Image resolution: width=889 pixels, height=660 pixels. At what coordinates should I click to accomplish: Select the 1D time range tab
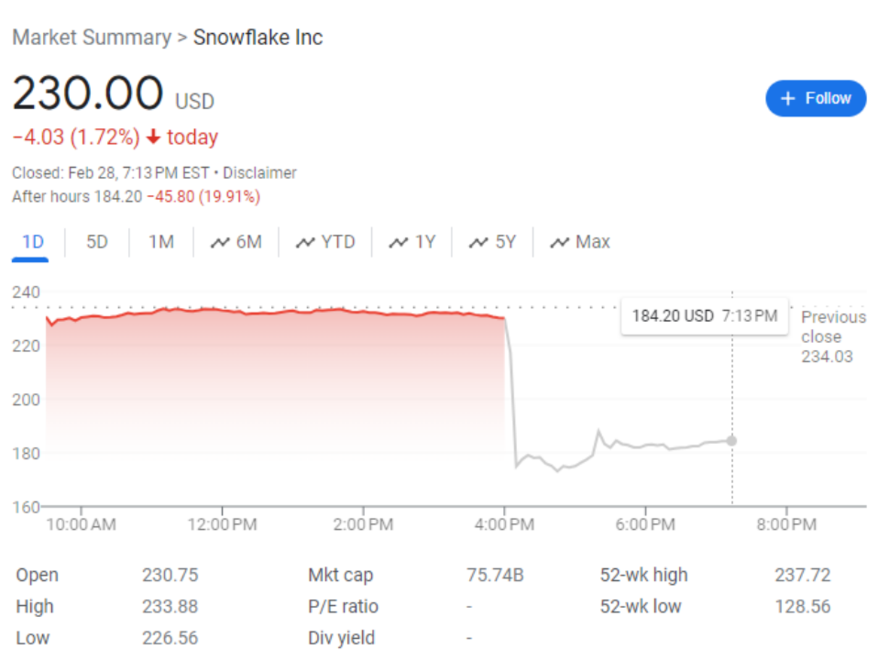(33, 242)
